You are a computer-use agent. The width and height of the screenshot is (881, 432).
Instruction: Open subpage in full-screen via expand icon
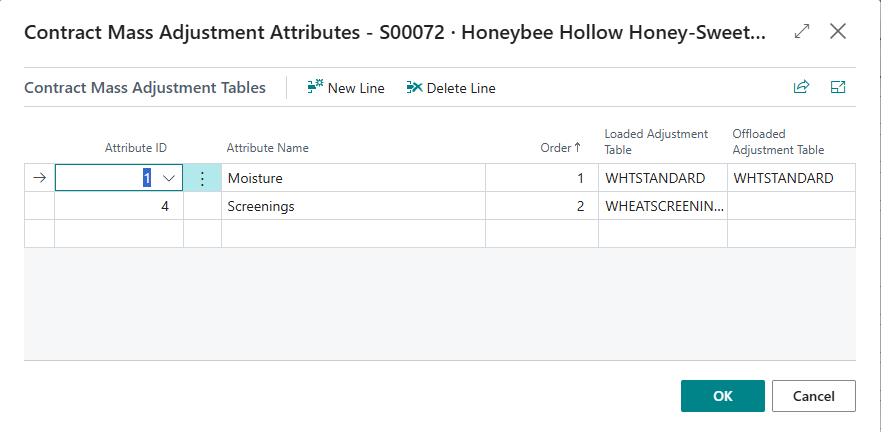click(x=838, y=87)
